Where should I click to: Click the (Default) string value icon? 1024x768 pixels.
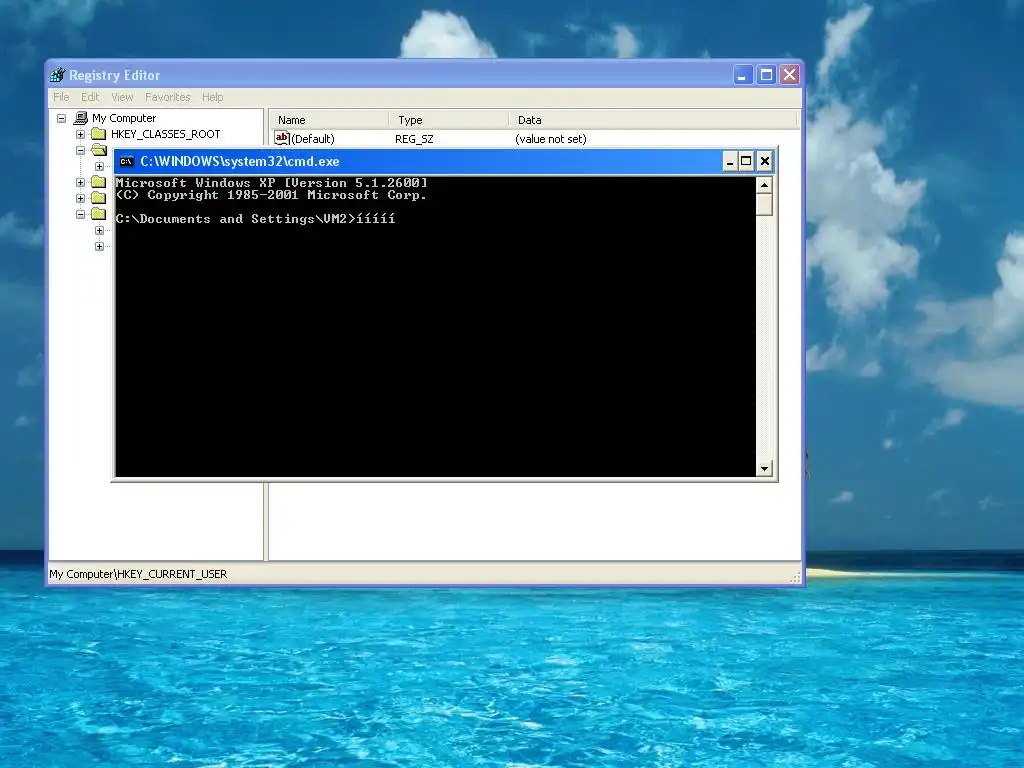(281, 138)
